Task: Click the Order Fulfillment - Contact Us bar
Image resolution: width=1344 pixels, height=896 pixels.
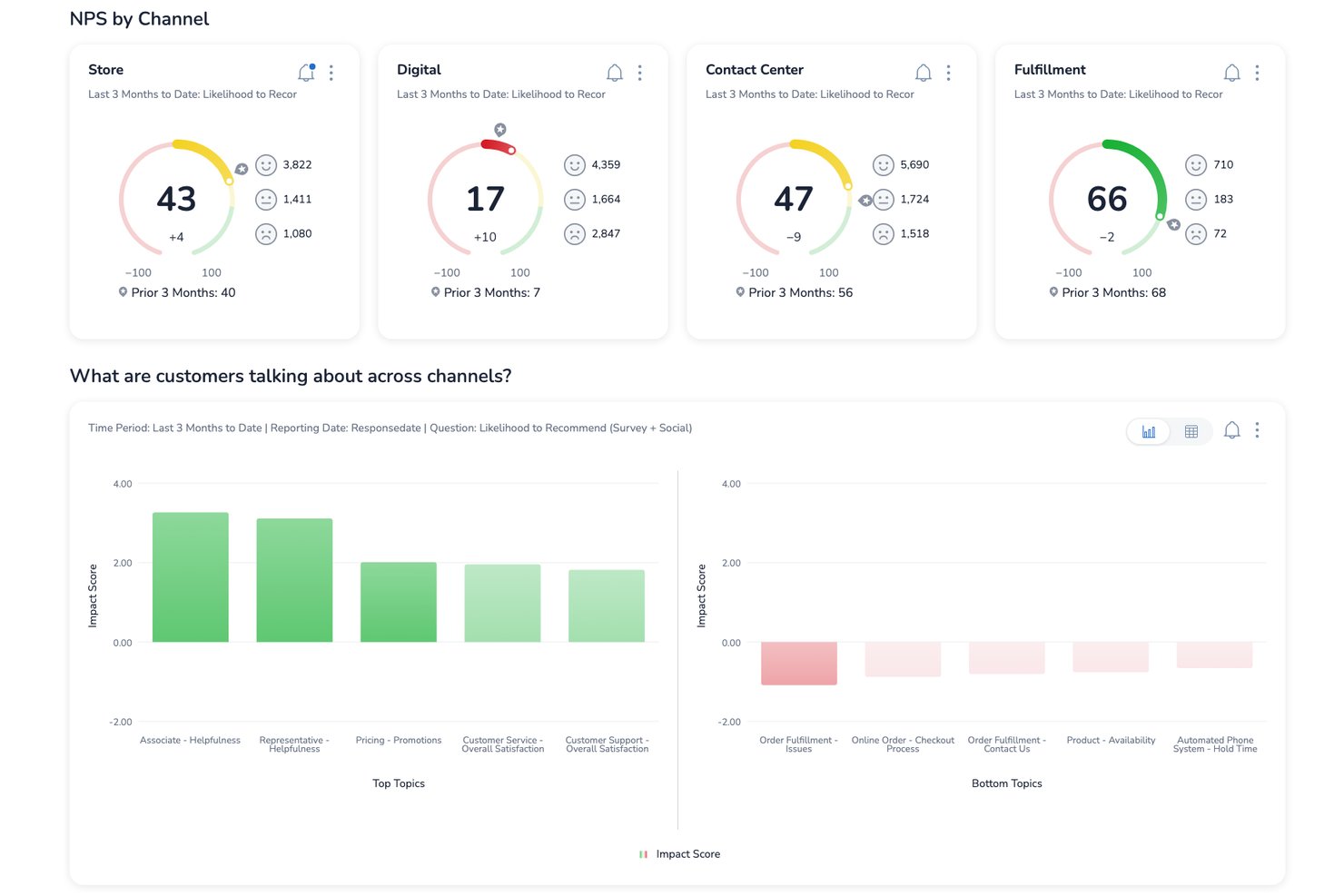Action: click(1007, 658)
